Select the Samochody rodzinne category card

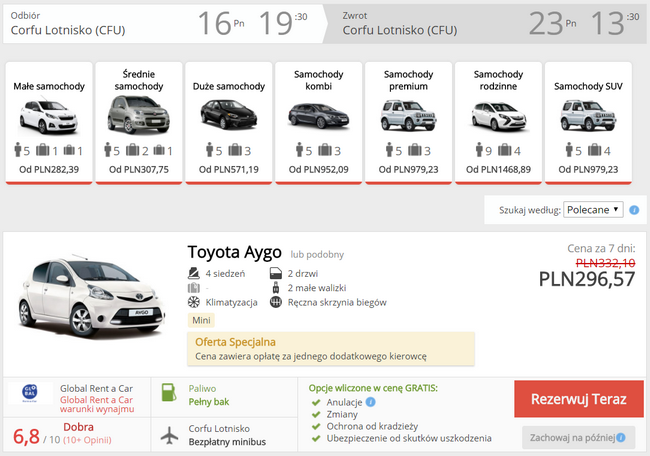point(498,123)
